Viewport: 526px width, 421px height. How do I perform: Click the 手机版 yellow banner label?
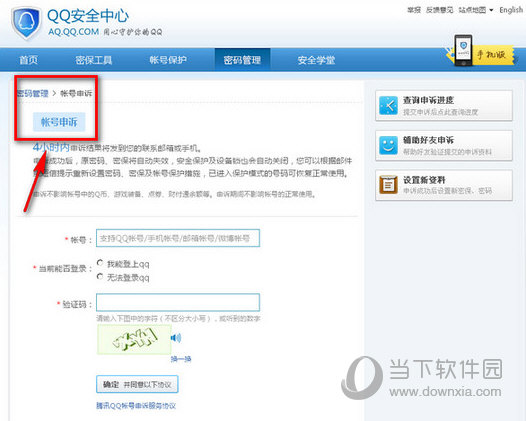point(492,54)
